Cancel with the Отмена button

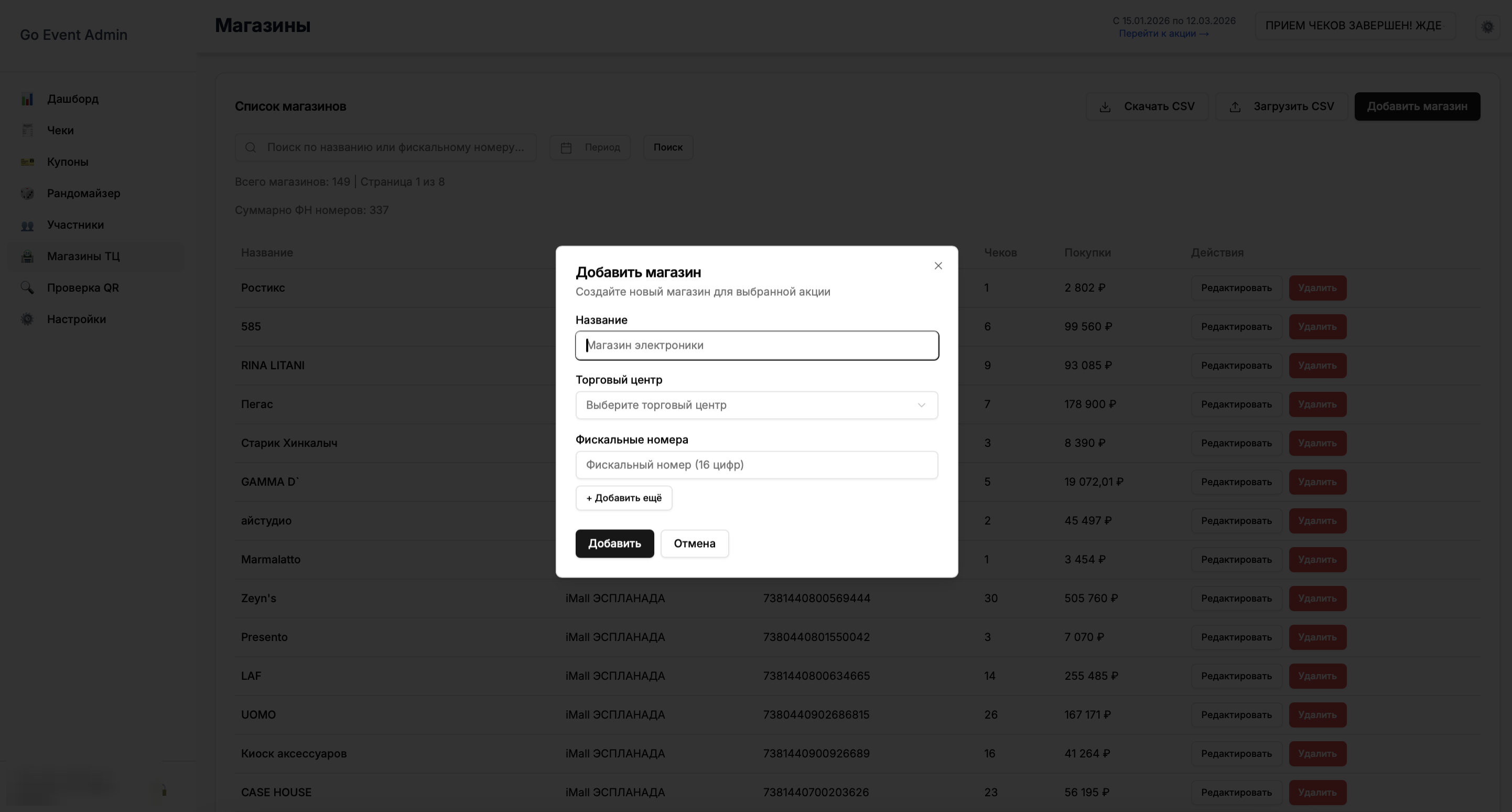[694, 543]
